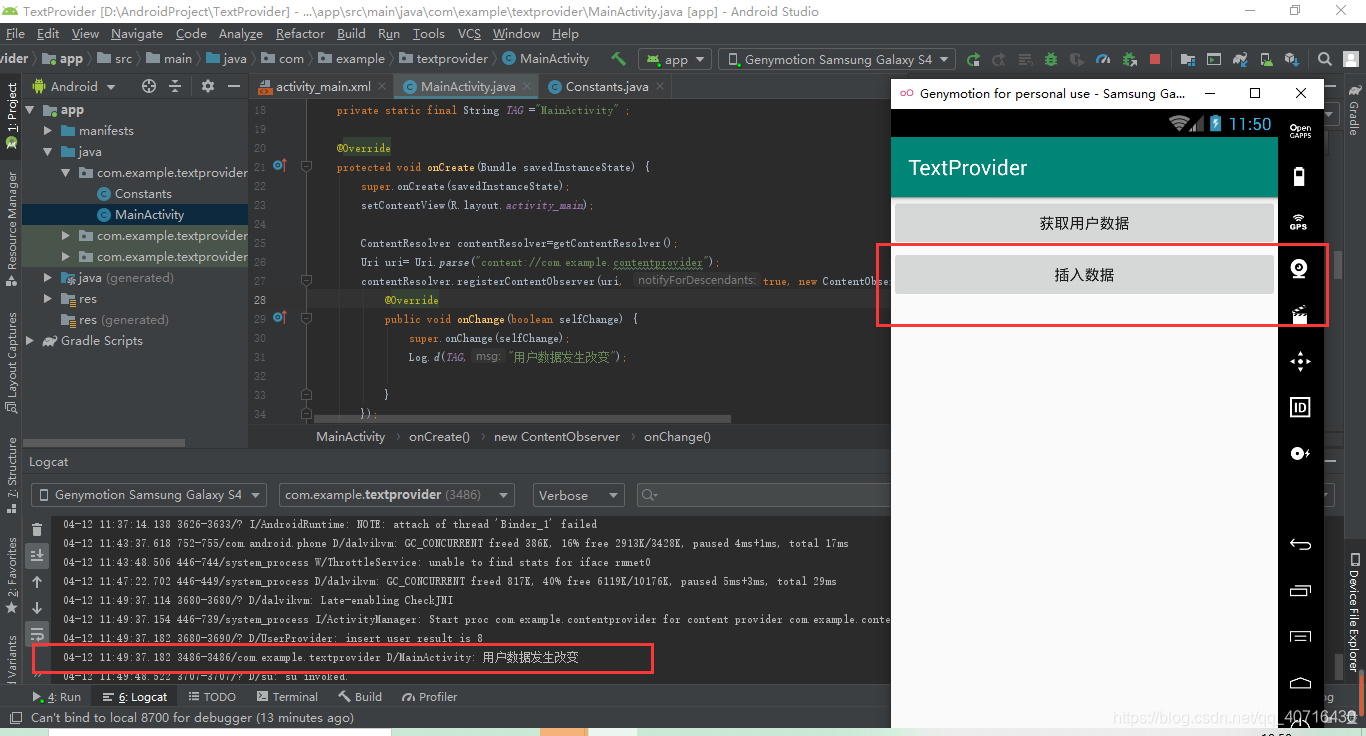This screenshot has height=736, width=1366.
Task: Click Genymotion ID identifiers icon
Action: (x=1299, y=407)
